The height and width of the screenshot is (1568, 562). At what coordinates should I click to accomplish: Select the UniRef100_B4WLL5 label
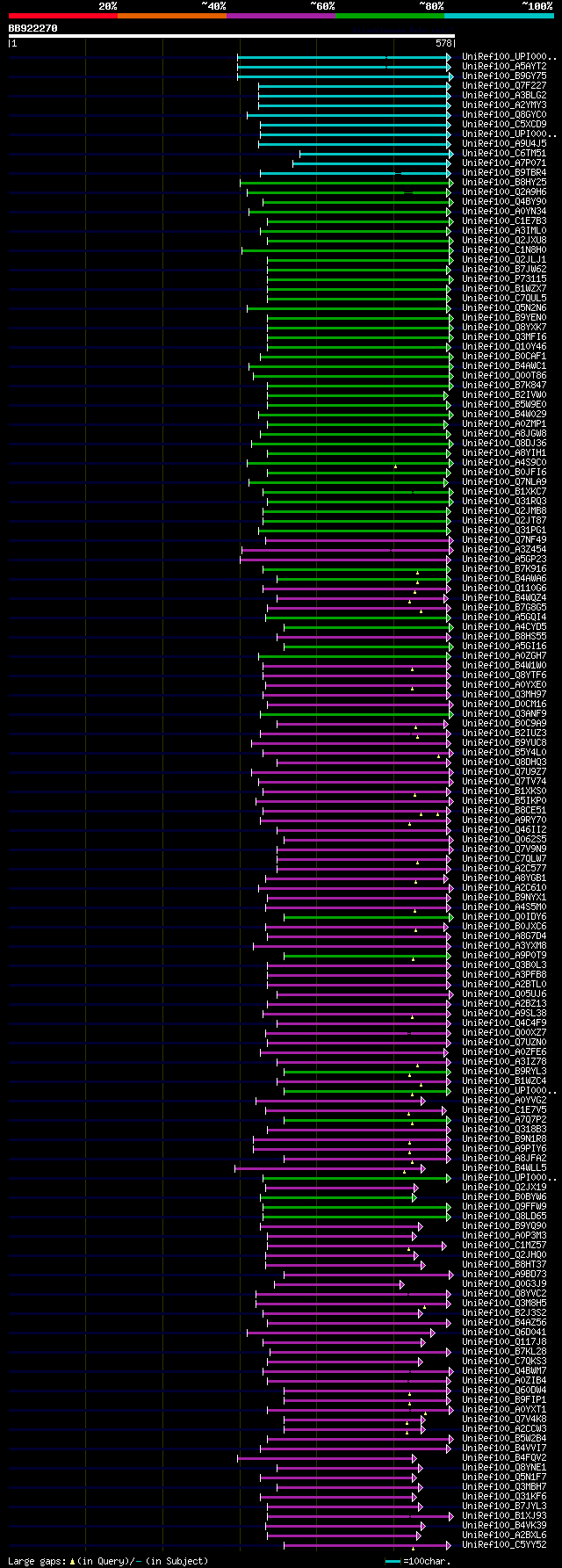tap(504, 1168)
